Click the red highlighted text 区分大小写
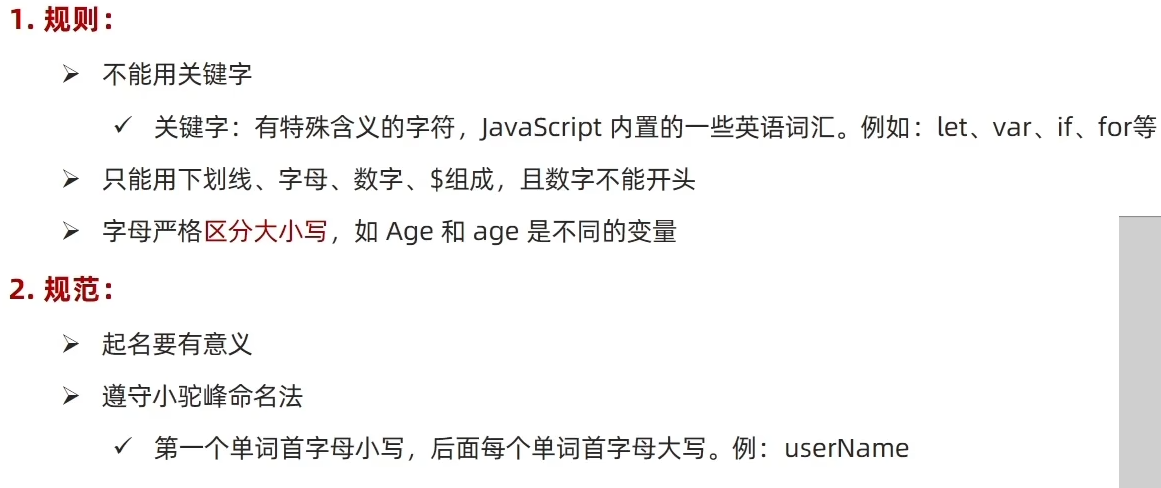This screenshot has height=488, width=1161. (265, 232)
